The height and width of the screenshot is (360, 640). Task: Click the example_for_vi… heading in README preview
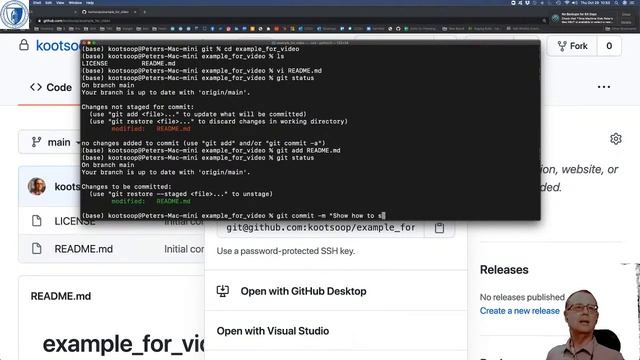pos(123,344)
